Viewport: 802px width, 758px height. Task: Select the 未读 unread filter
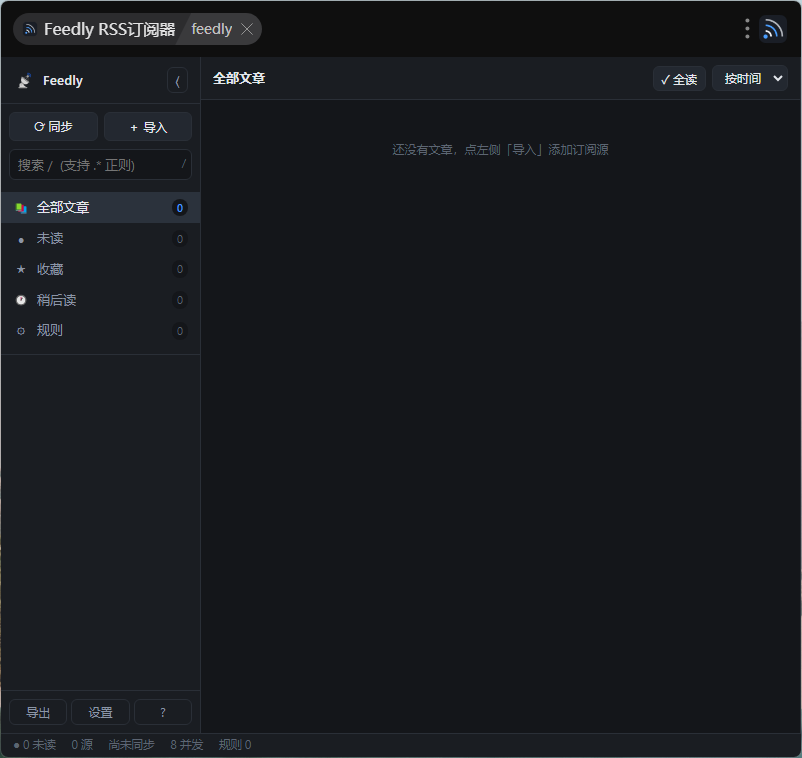[100, 238]
